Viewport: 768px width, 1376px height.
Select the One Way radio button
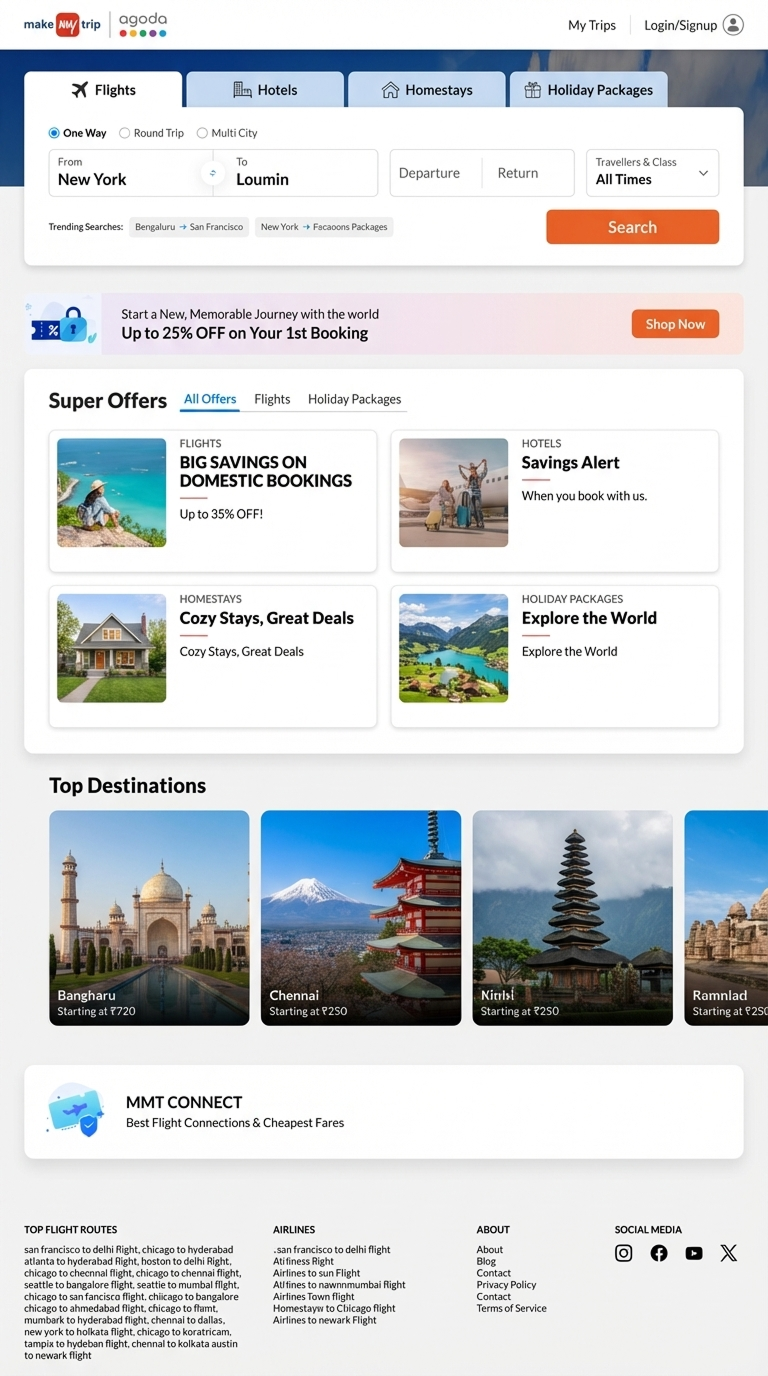54,133
